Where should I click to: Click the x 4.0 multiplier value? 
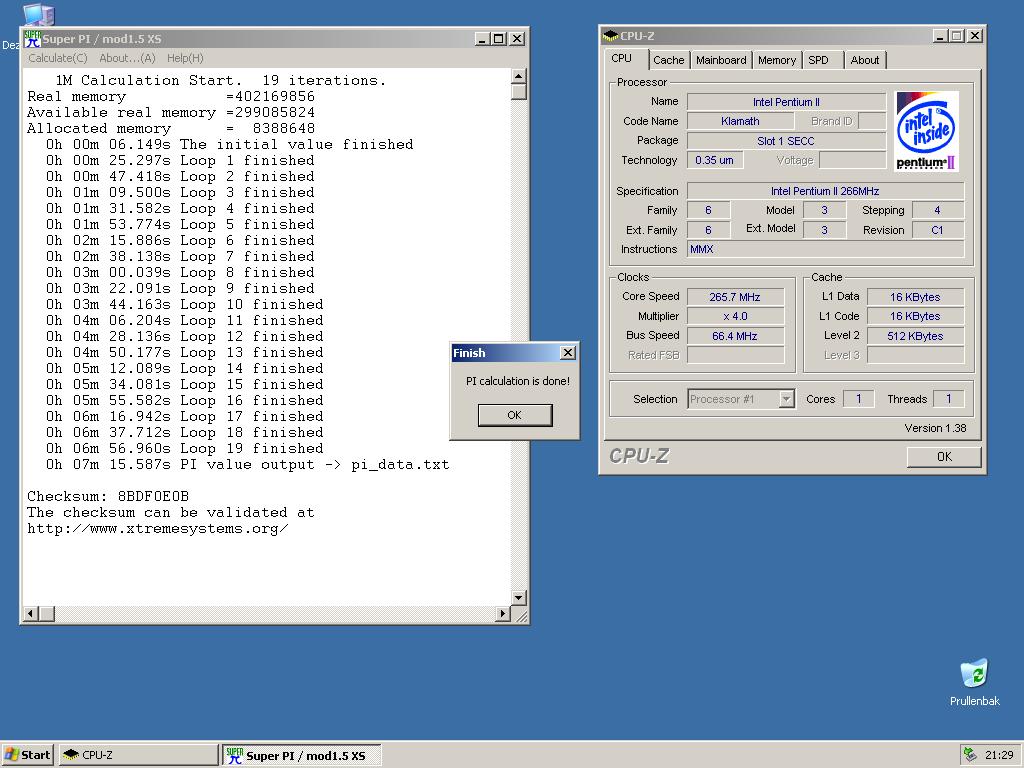point(735,316)
